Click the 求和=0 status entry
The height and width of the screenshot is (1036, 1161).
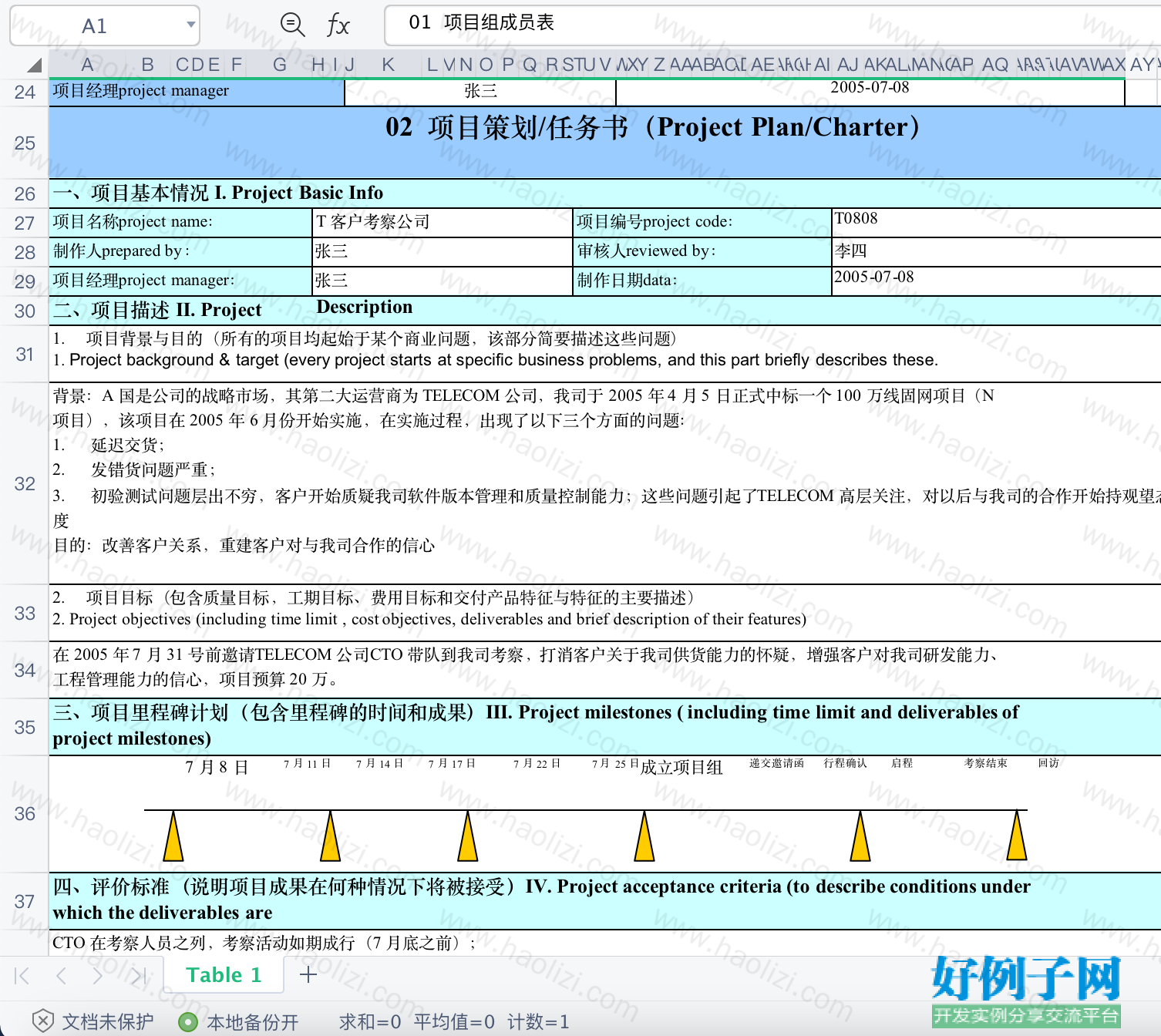[370, 1022]
